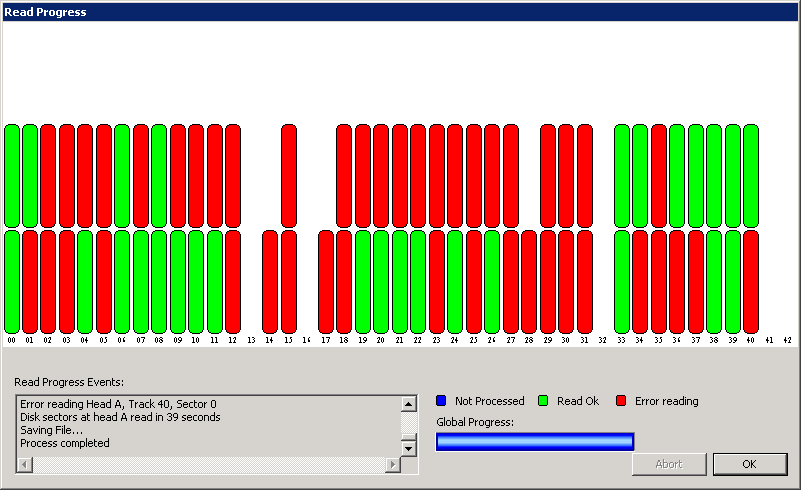
Task: Select the 'Error reading Head A' log line
Action: tap(118, 404)
